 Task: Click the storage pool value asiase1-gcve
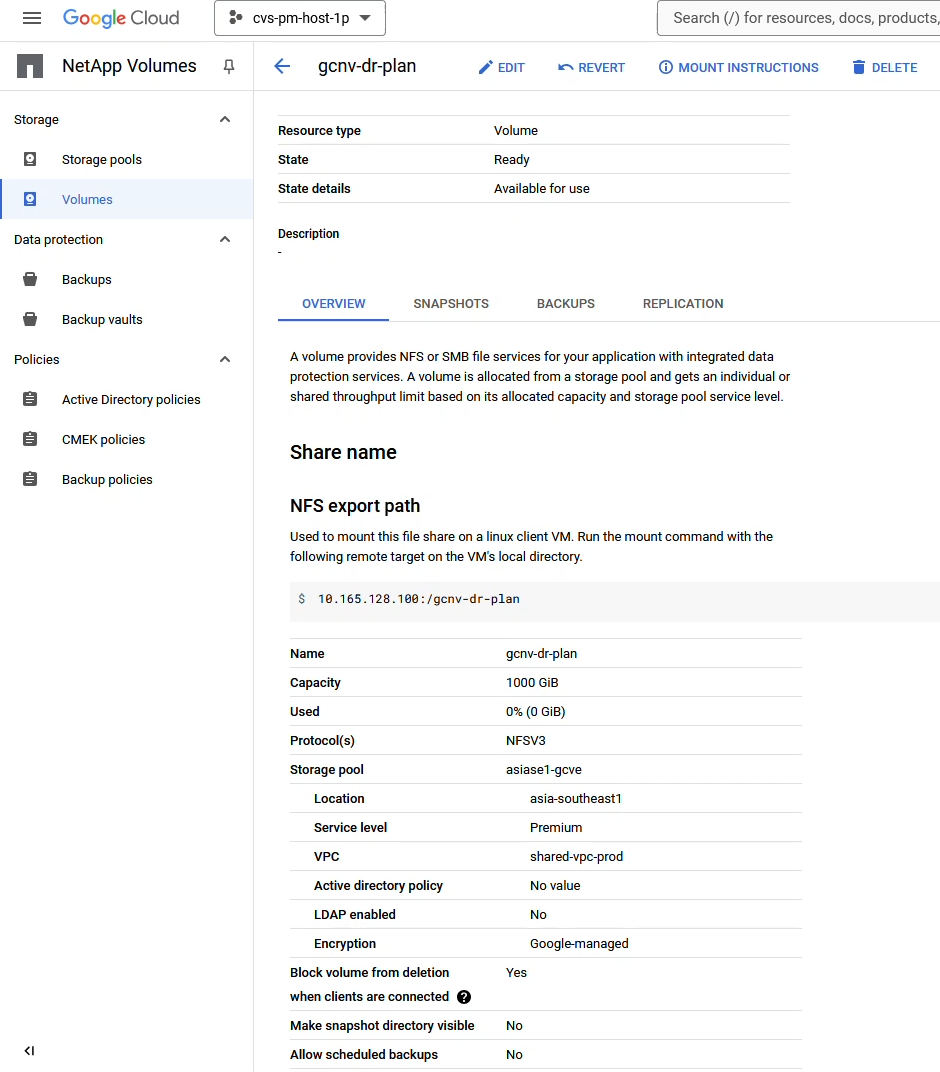[544, 770]
